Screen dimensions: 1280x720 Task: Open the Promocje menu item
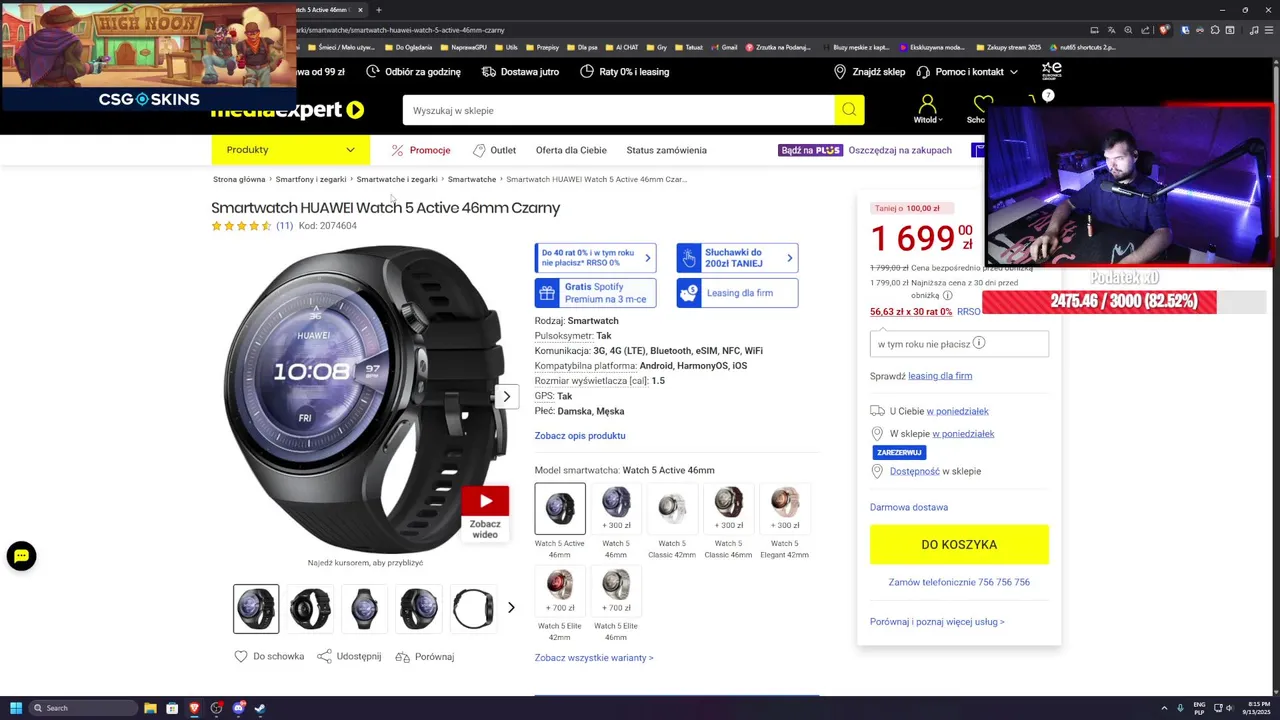[x=421, y=150]
